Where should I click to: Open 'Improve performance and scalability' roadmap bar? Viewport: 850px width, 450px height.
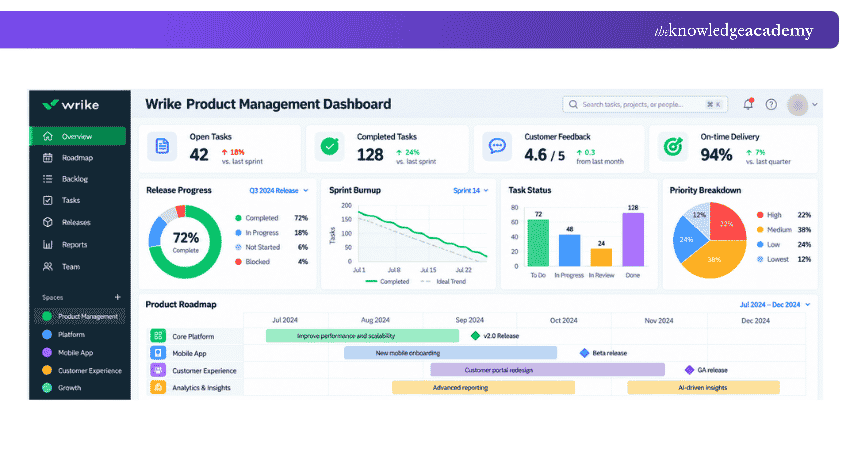[x=362, y=336]
